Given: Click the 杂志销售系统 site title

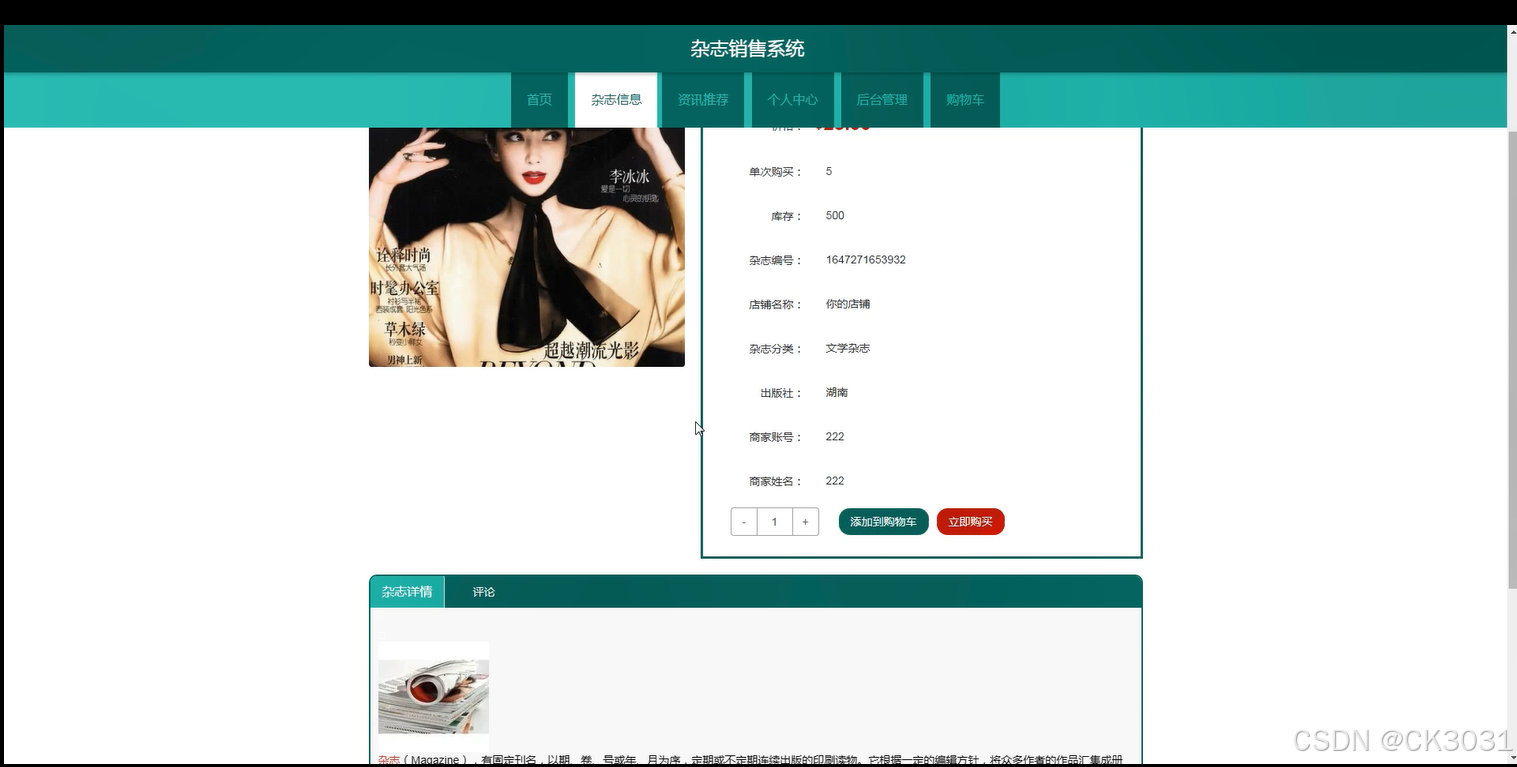Looking at the screenshot, I should coord(747,49).
